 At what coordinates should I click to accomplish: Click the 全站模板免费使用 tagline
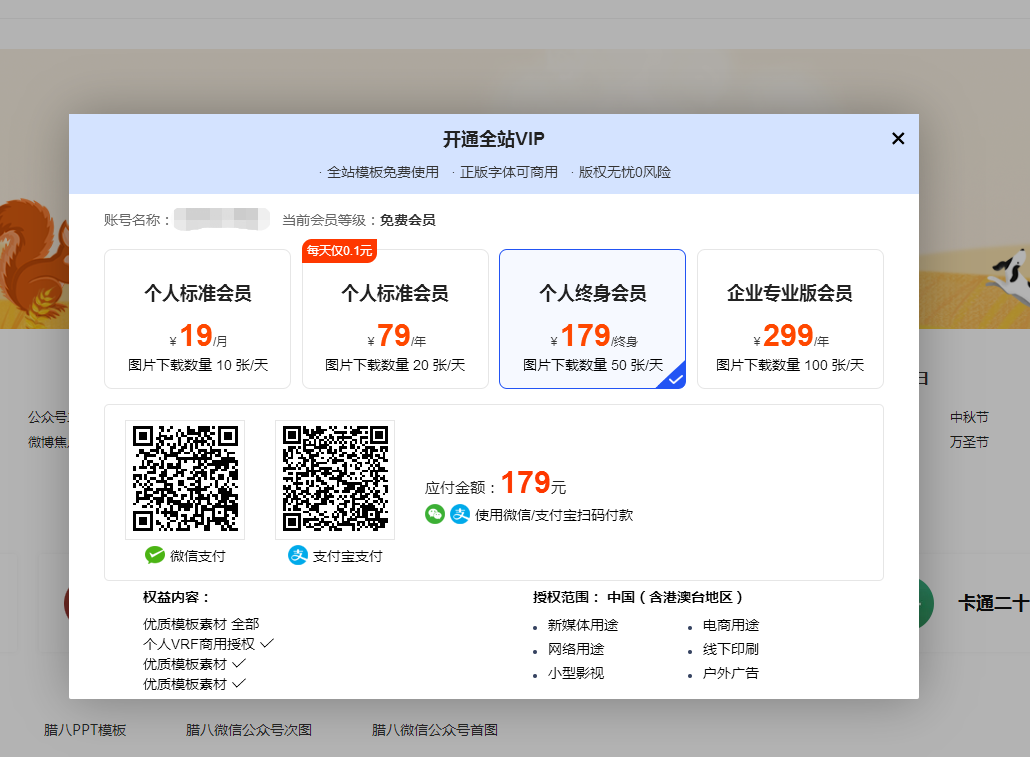coord(383,172)
